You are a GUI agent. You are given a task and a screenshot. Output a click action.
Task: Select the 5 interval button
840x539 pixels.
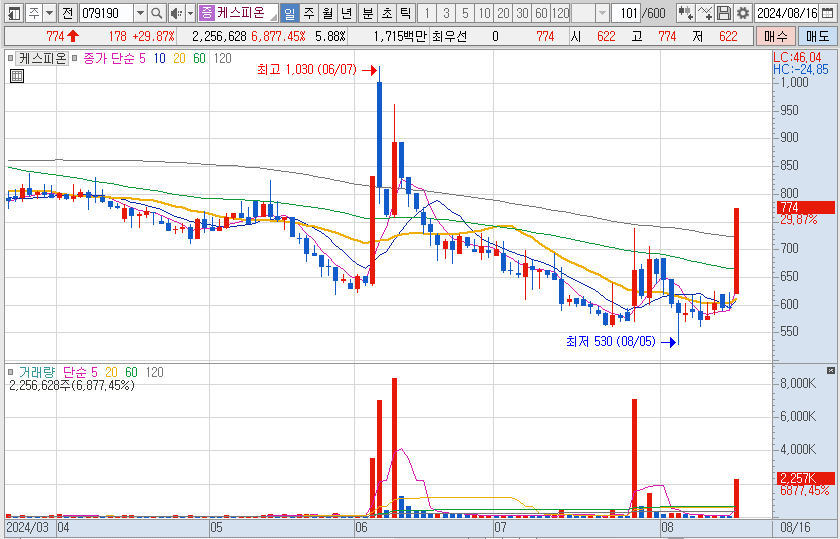(x=465, y=13)
